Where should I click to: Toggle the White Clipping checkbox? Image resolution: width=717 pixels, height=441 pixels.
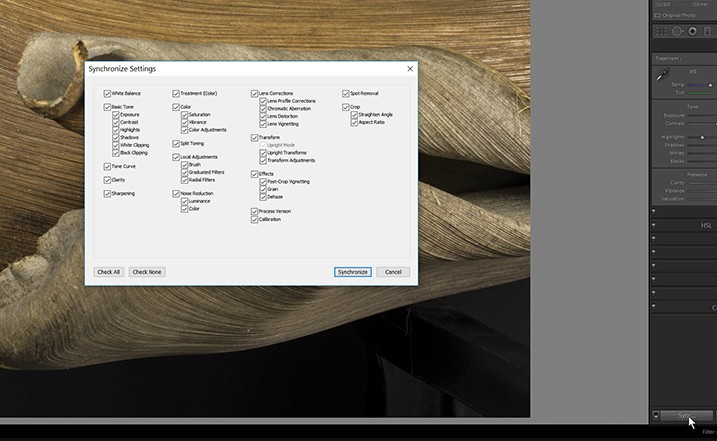pyautogui.click(x=116, y=145)
